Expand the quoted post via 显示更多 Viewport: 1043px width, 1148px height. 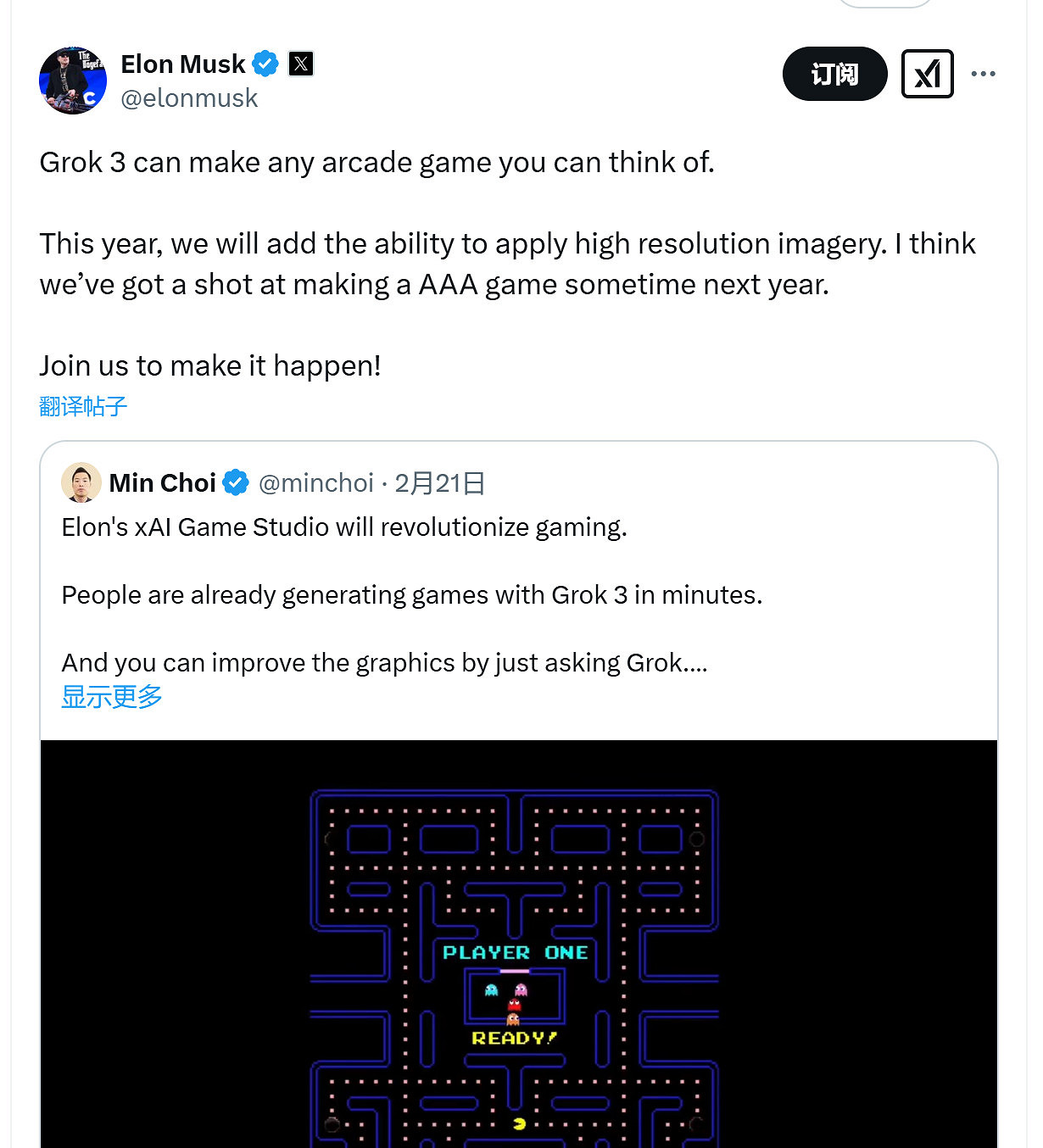(111, 696)
